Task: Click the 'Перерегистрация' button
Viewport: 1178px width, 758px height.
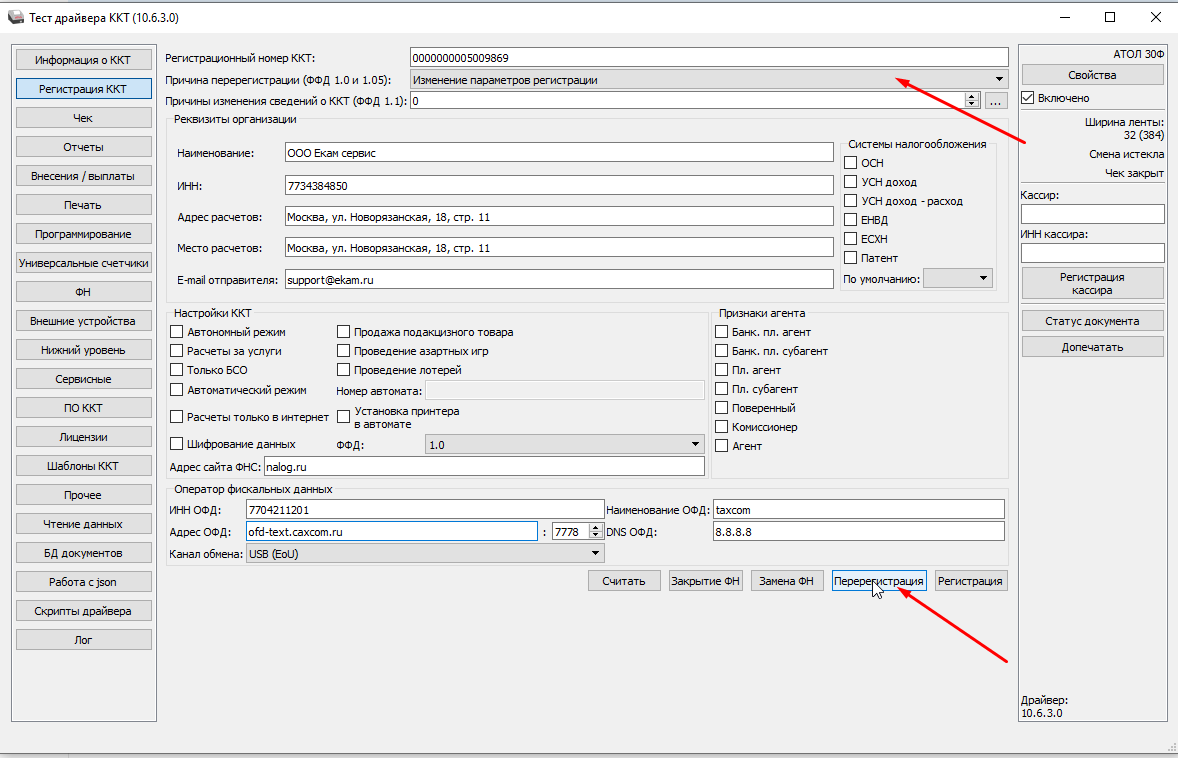Action: click(x=879, y=581)
